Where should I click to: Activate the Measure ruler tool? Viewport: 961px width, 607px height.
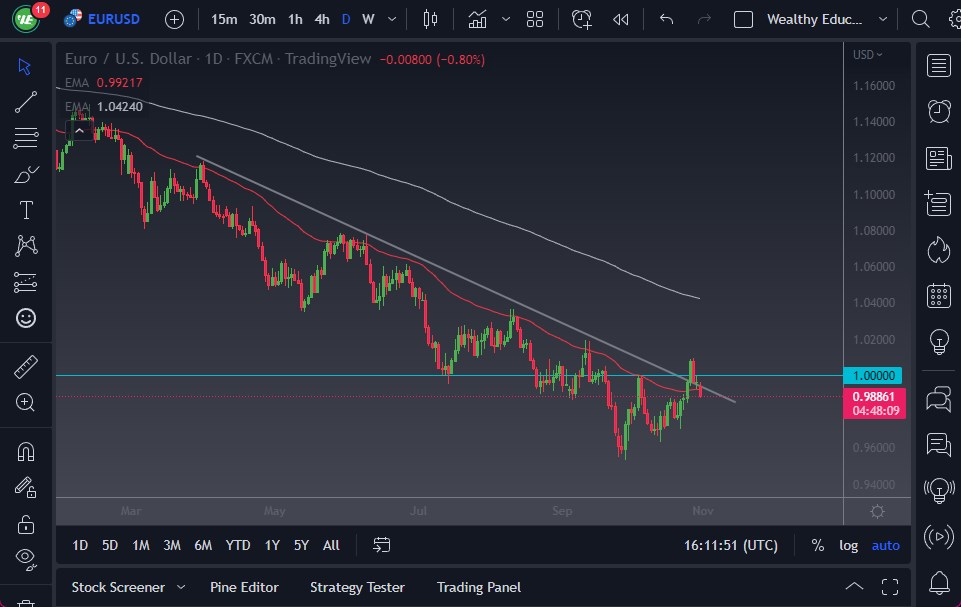25,367
